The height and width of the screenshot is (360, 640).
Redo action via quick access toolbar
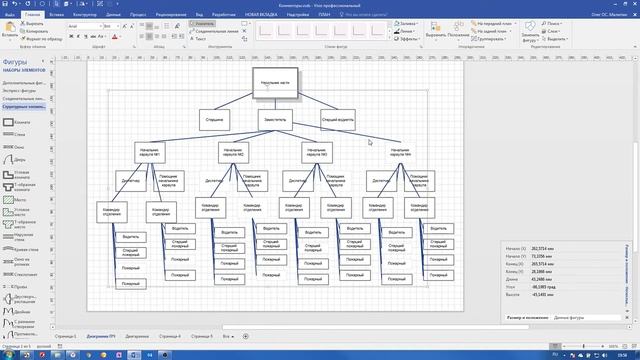(x=28, y=4)
